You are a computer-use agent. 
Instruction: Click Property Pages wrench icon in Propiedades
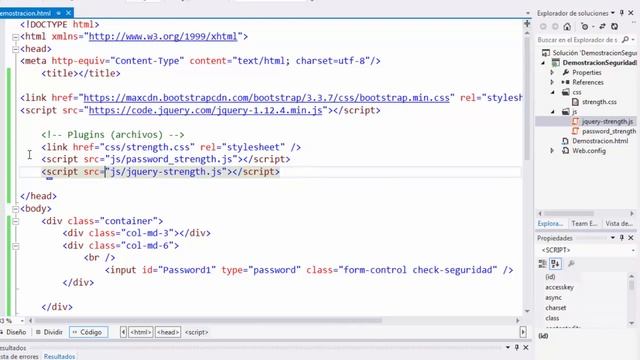click(x=571, y=264)
